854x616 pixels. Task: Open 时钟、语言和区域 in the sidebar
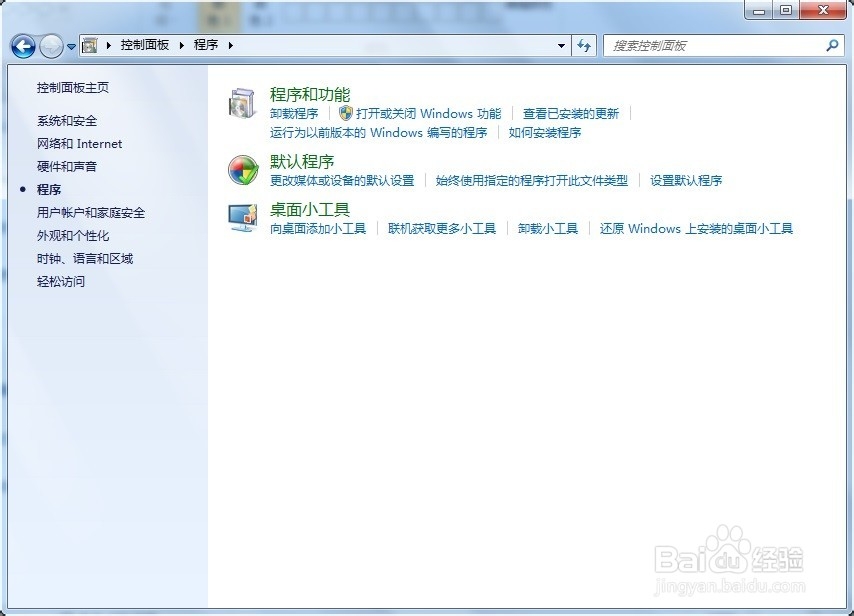point(85,259)
